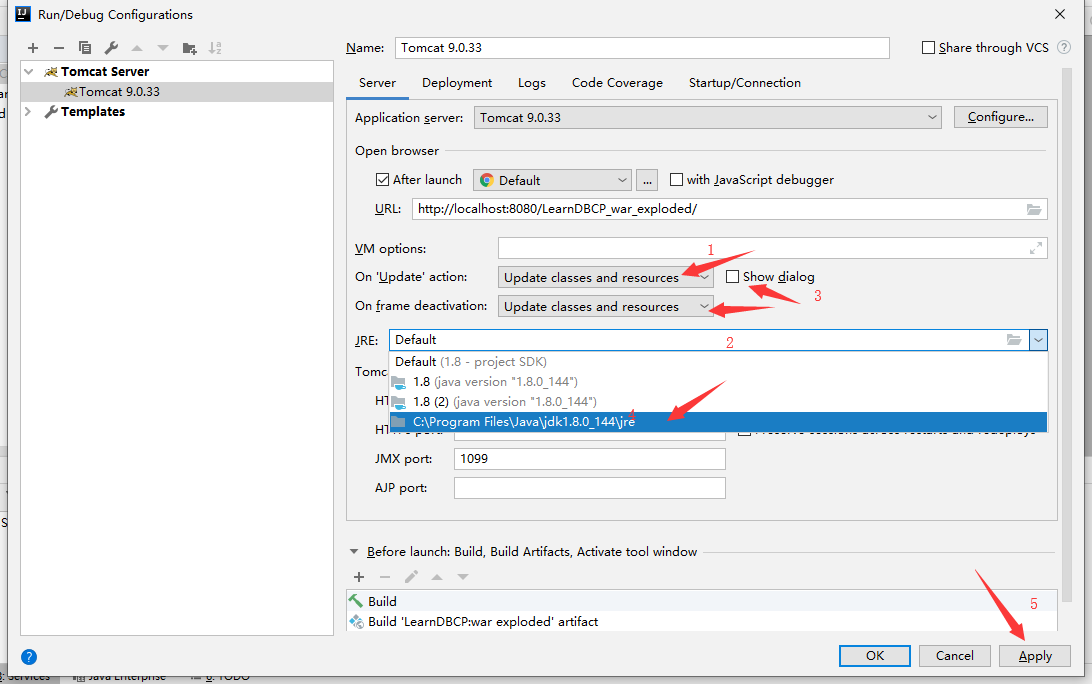Viewport: 1092px width, 684px height.
Task: Select 1.8 java version JRE option
Action: pyautogui.click(x=718, y=382)
